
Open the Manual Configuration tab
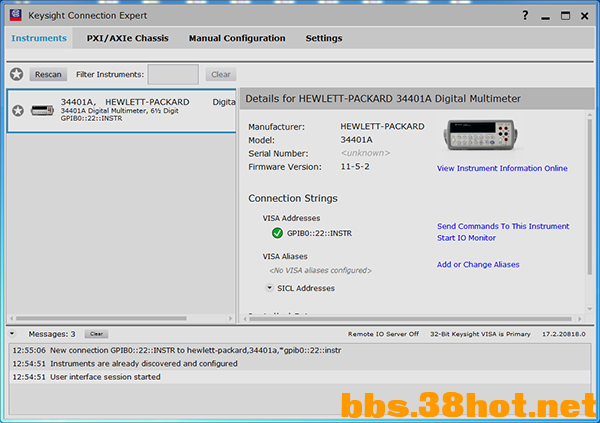237,38
